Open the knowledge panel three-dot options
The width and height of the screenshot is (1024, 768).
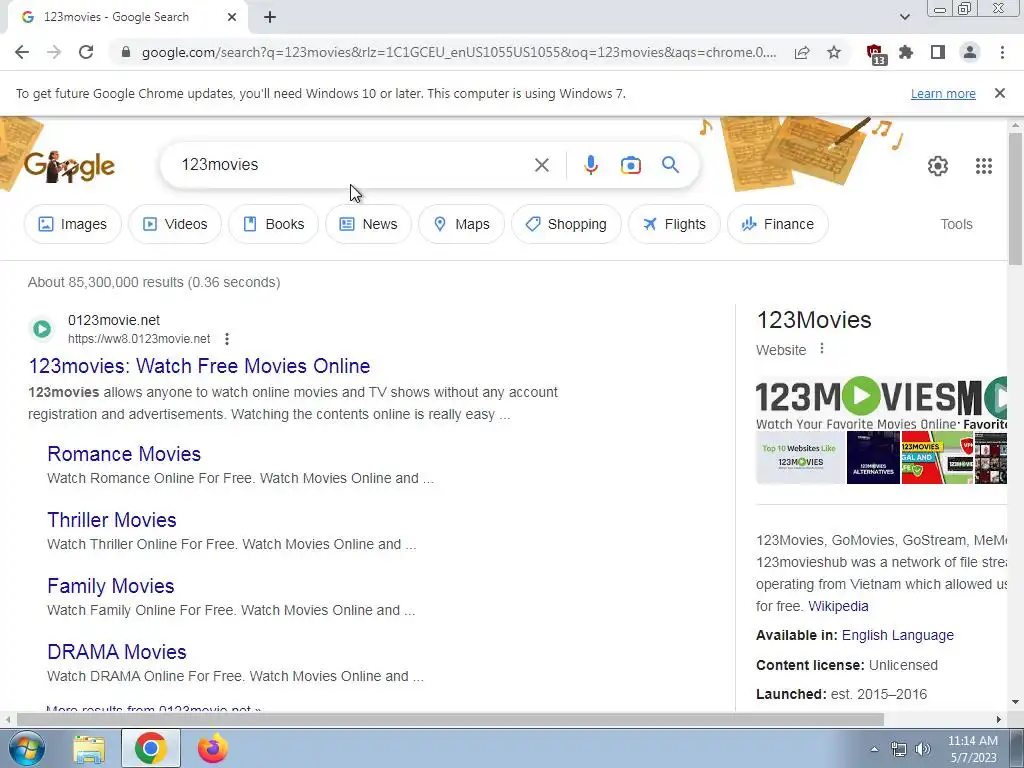coord(822,349)
